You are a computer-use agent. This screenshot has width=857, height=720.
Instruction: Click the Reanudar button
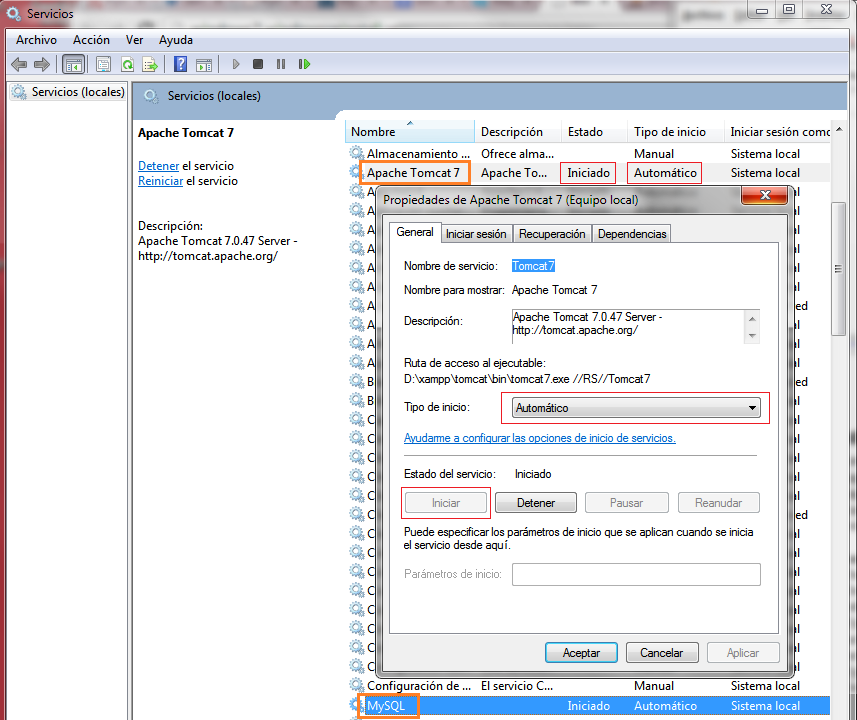point(718,503)
